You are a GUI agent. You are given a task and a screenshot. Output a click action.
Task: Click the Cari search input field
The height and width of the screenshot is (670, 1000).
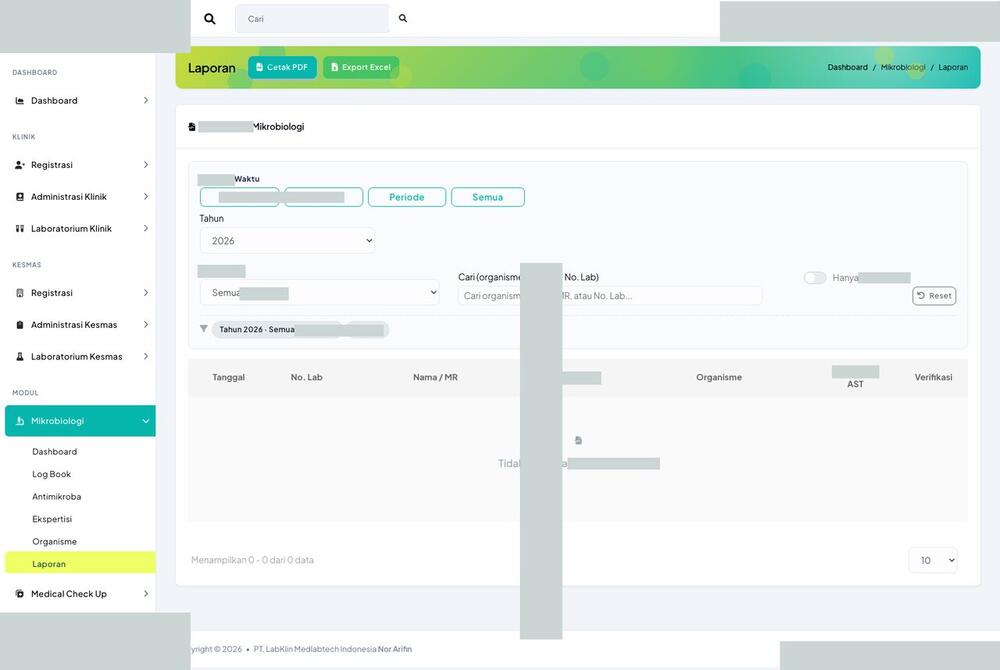[x=312, y=18]
